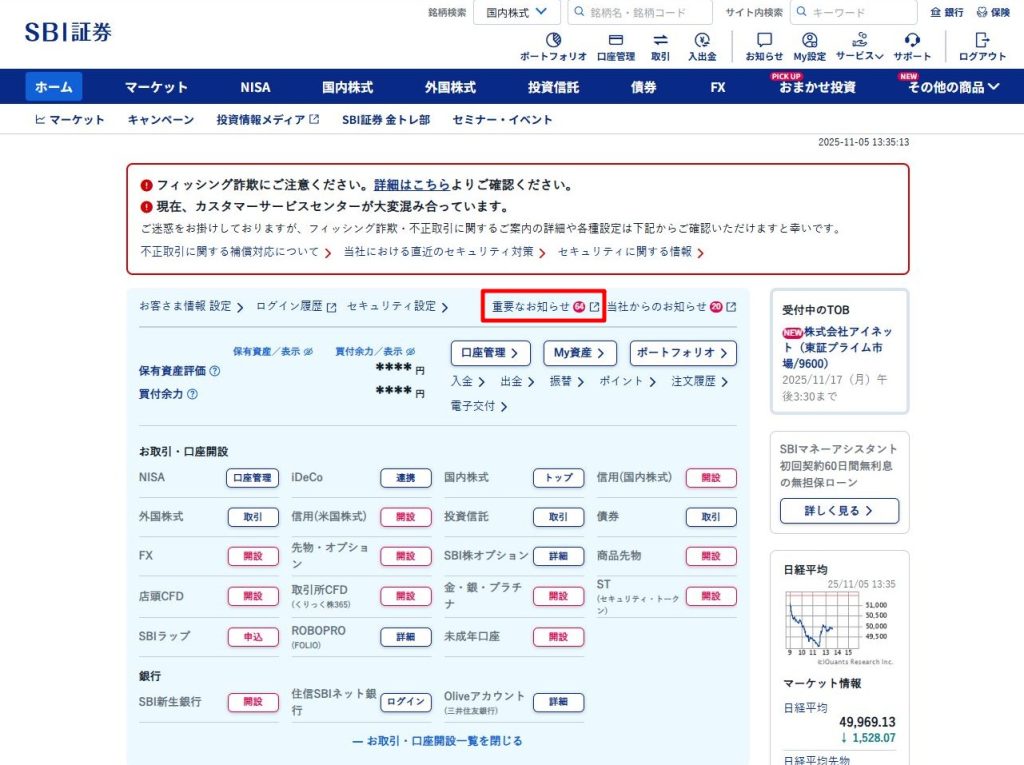The height and width of the screenshot is (765, 1024).
Task: Click the ログアウト logout icon
Action: 982,41
